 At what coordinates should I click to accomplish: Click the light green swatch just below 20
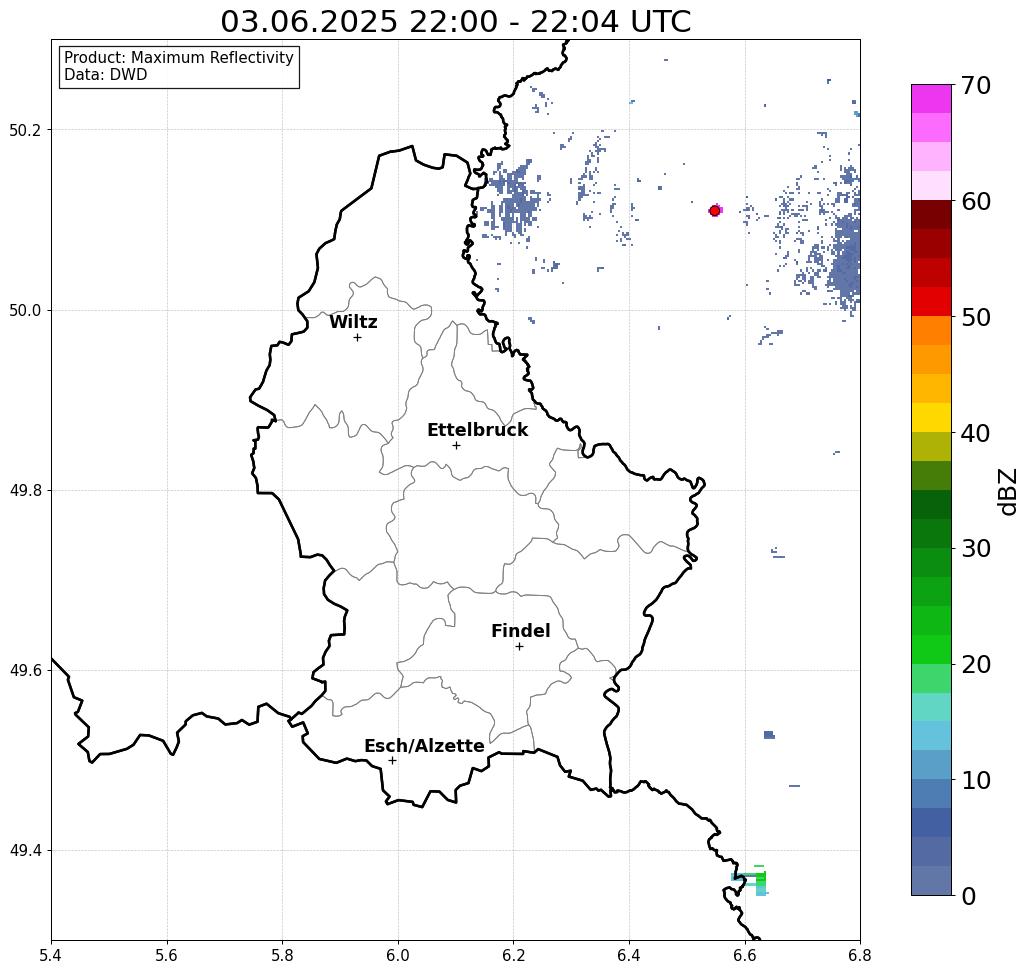coord(931,678)
